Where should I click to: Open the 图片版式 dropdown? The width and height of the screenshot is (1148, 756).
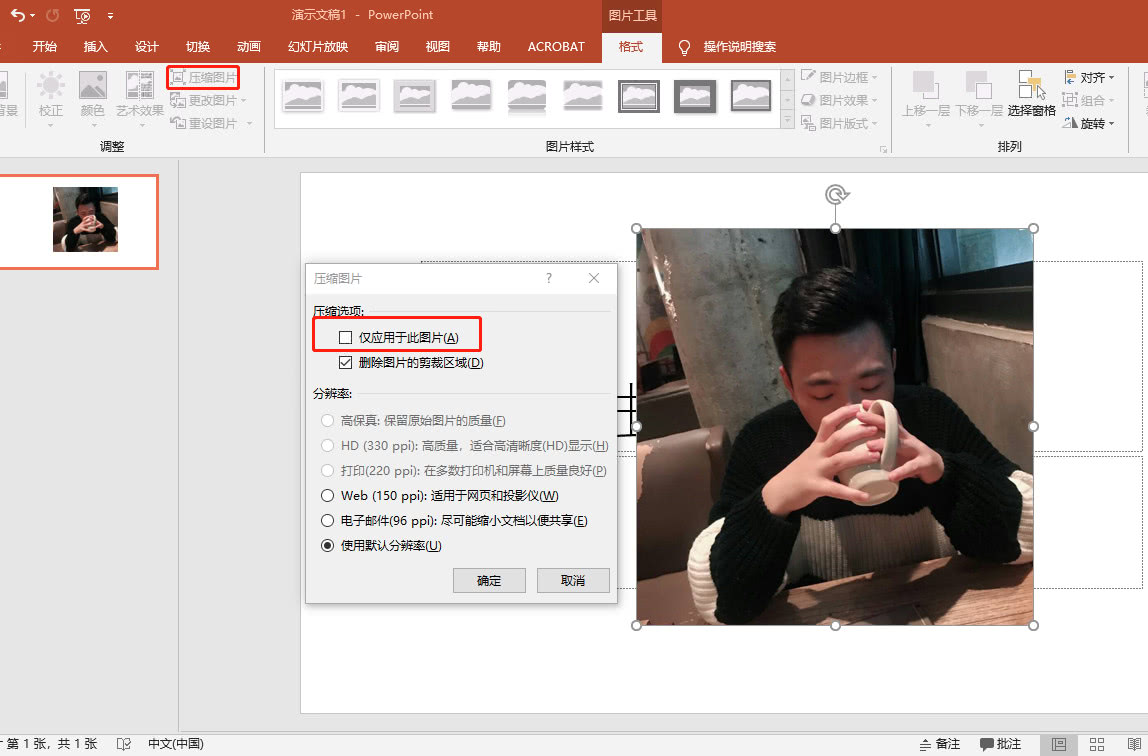coord(839,123)
